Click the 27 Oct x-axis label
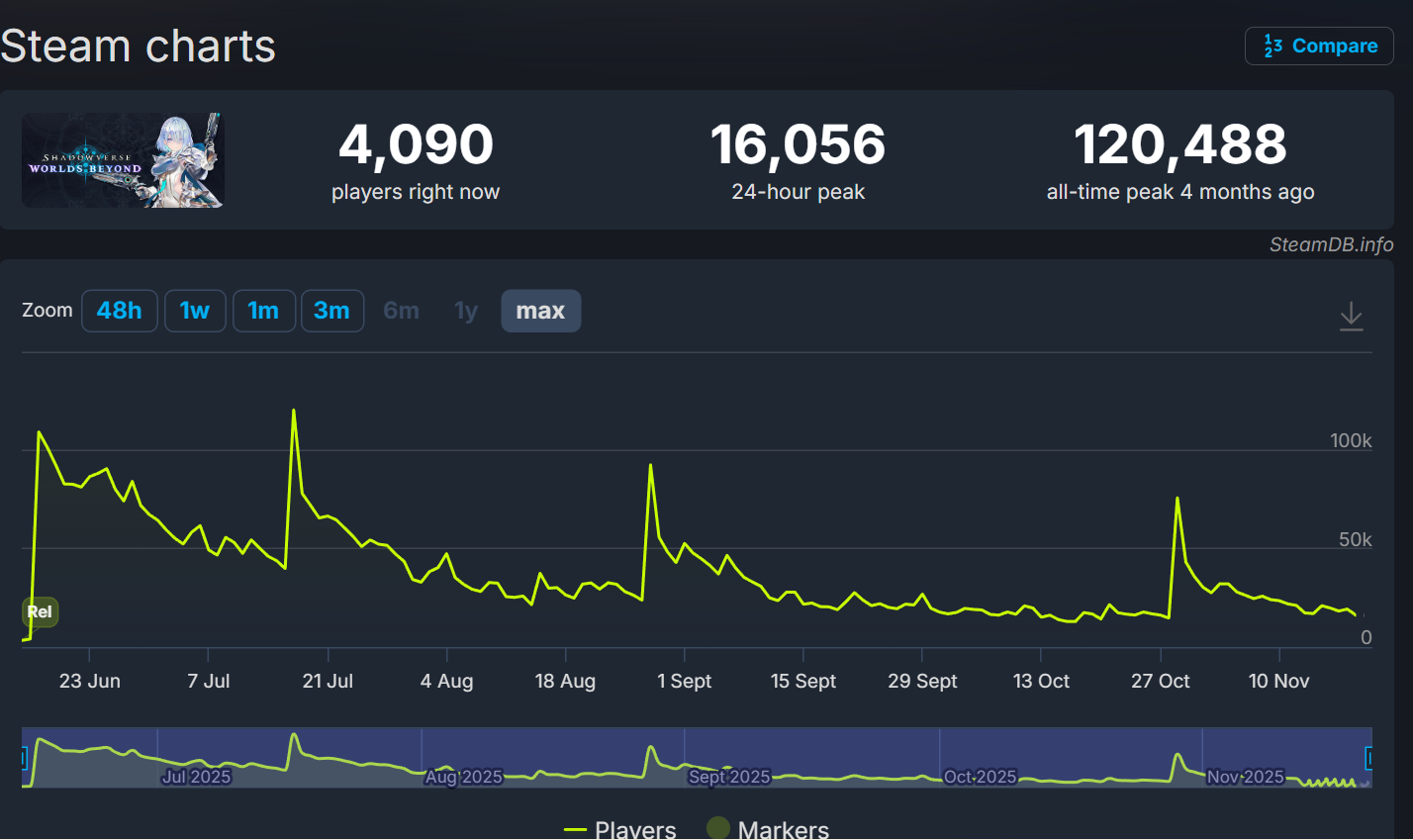The width and height of the screenshot is (1413, 840). pyautogui.click(x=1161, y=681)
